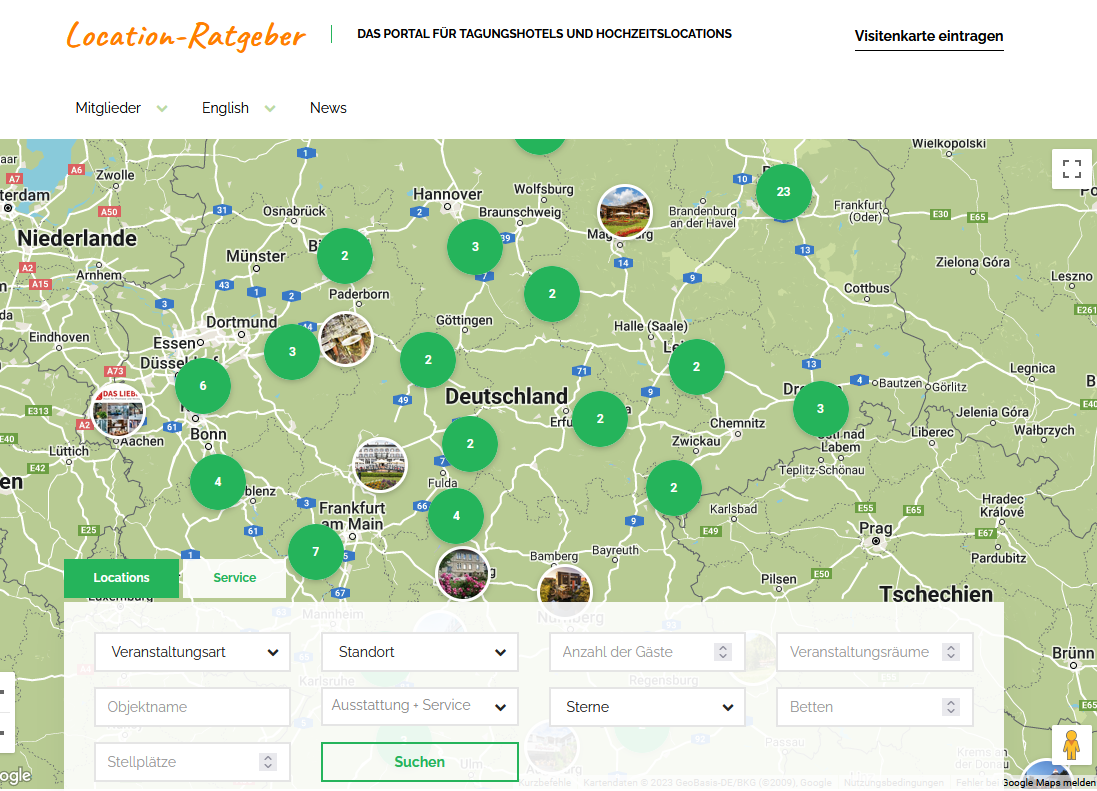Viewport: 1097px width, 791px height.
Task: Focus the Veranstaltungsräume number field
Action: point(875,653)
